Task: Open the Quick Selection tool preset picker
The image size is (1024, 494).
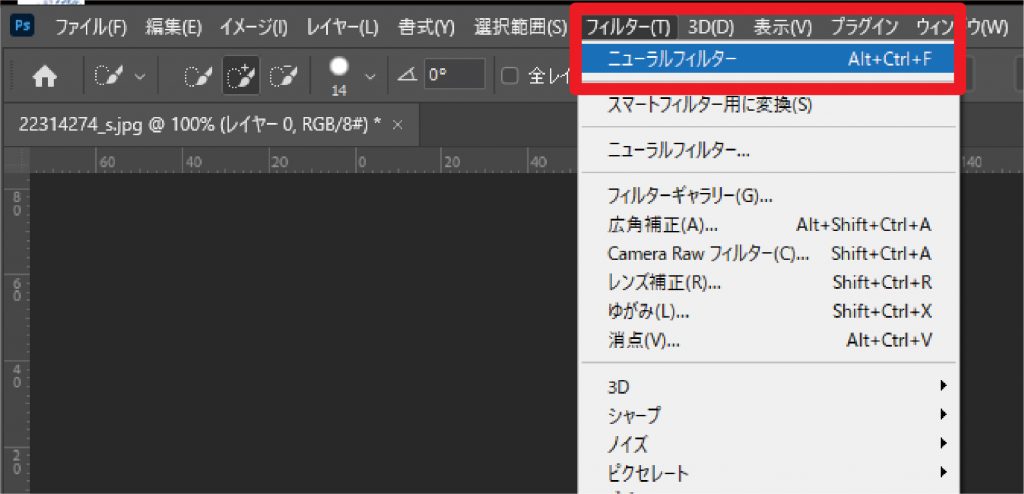Action: pos(120,76)
